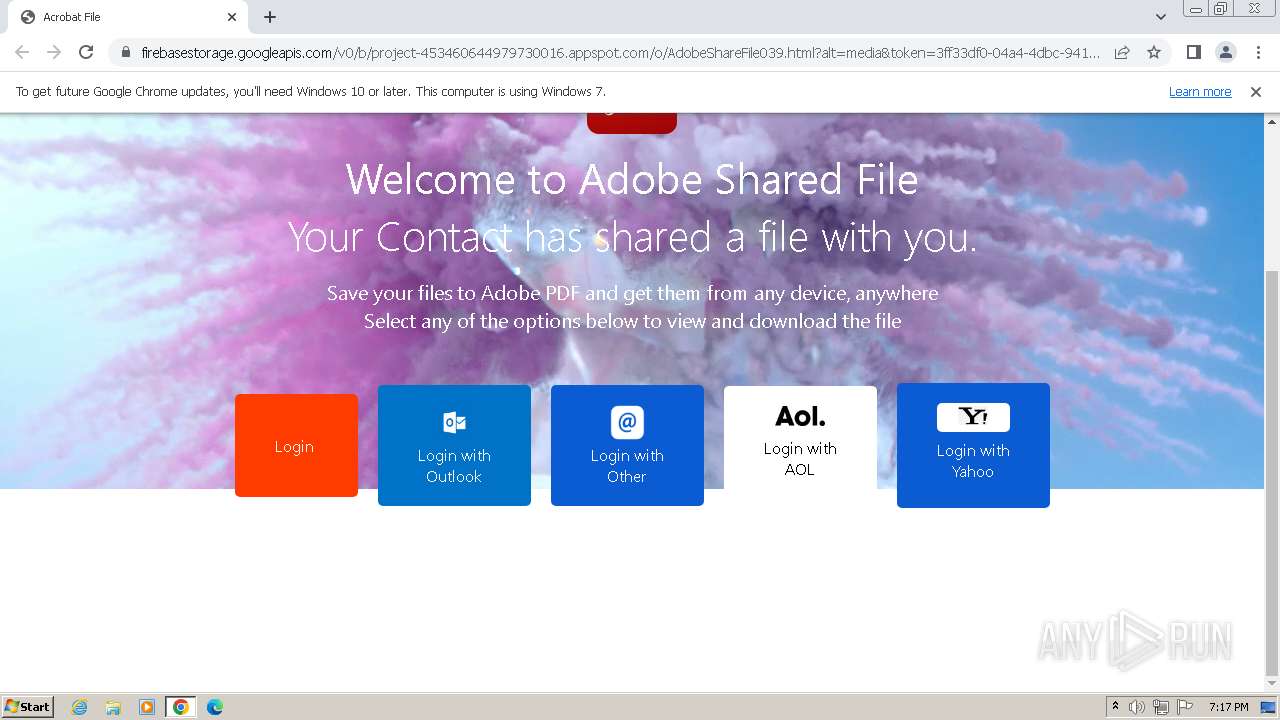Click the page vertical scrollbar thumb
1280x720 pixels.
coord(1272,472)
